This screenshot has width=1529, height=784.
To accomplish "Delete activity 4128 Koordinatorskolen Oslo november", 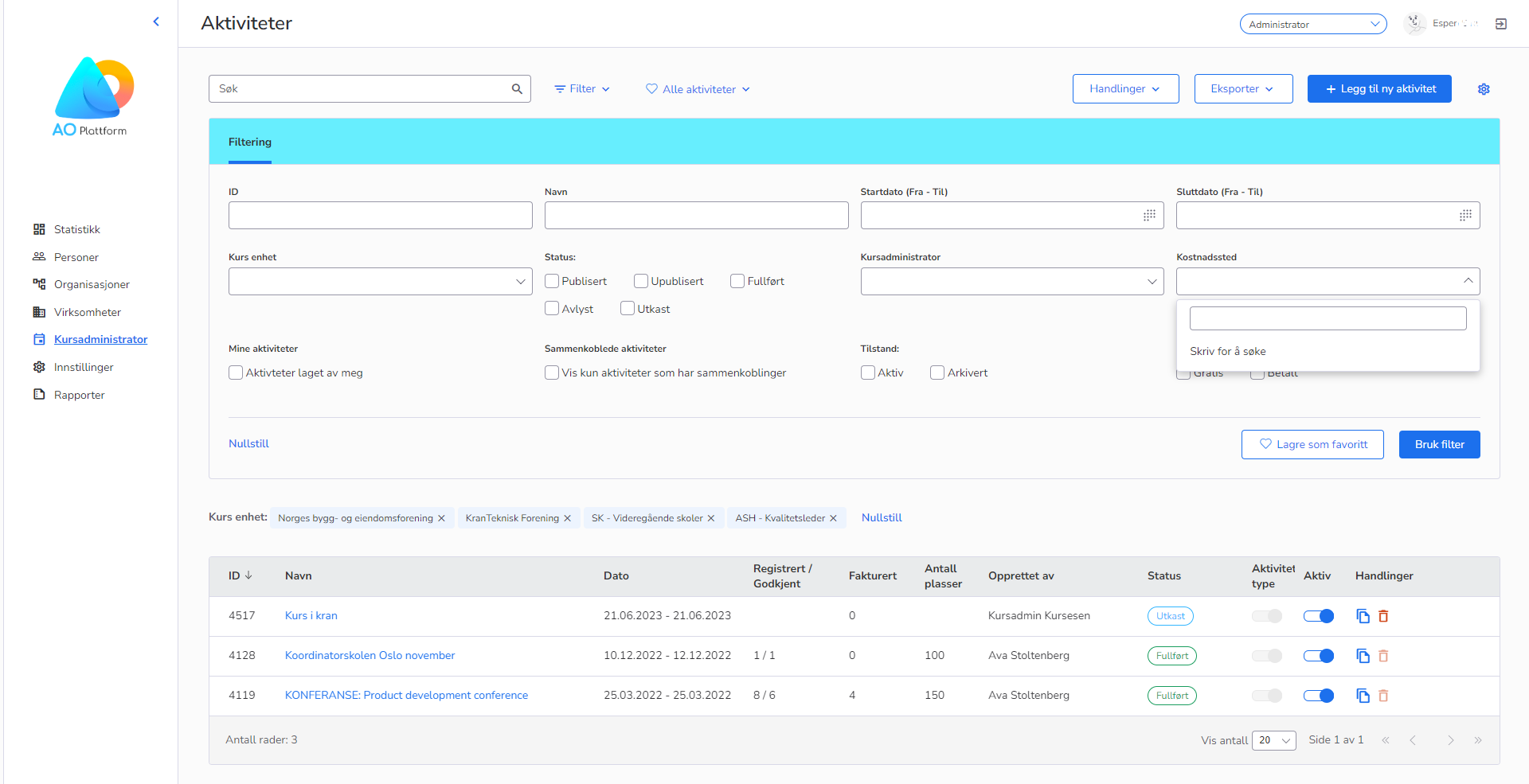I will click(x=1383, y=656).
